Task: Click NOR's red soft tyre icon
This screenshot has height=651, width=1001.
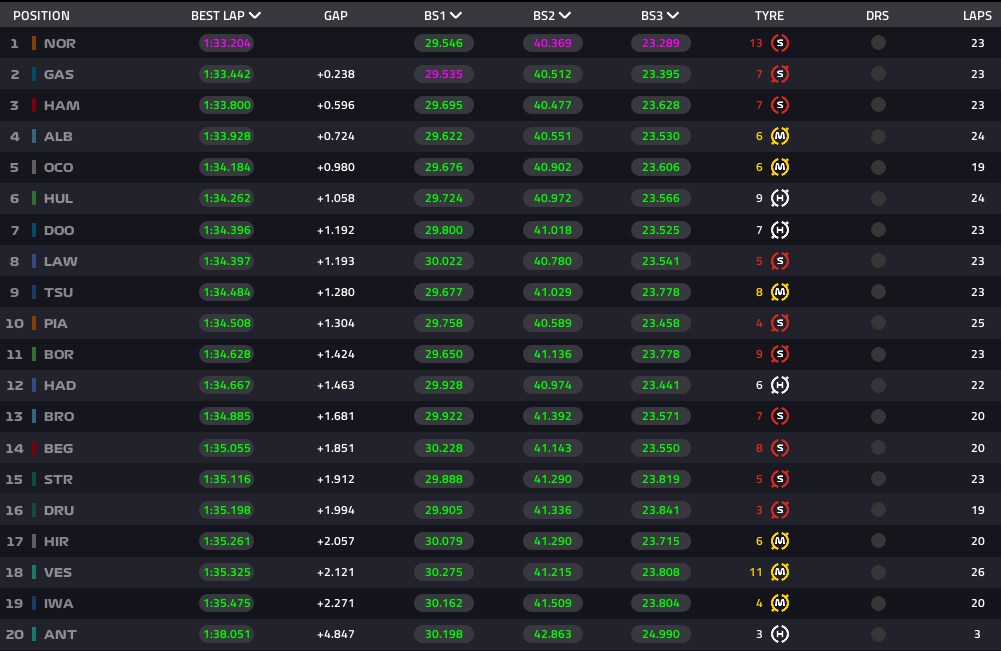Action: click(x=779, y=43)
